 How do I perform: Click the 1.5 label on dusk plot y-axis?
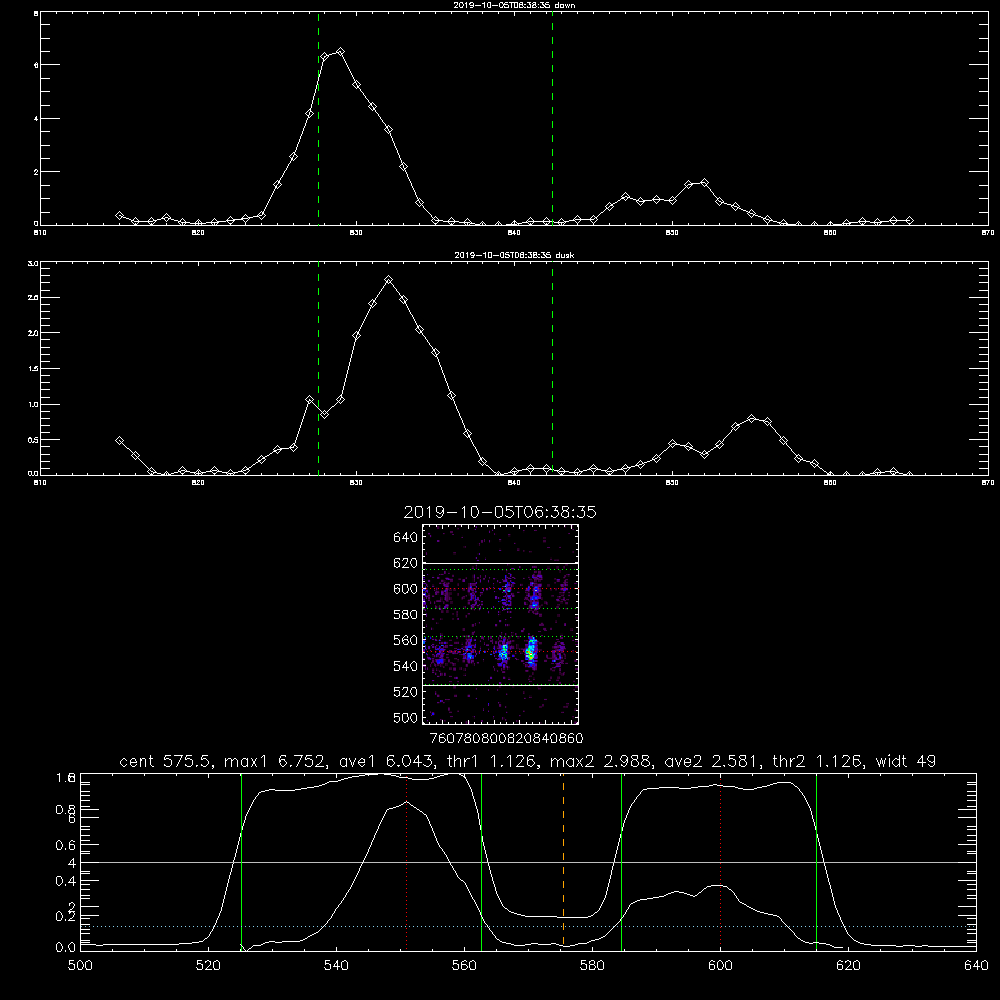pyautogui.click(x=34, y=369)
